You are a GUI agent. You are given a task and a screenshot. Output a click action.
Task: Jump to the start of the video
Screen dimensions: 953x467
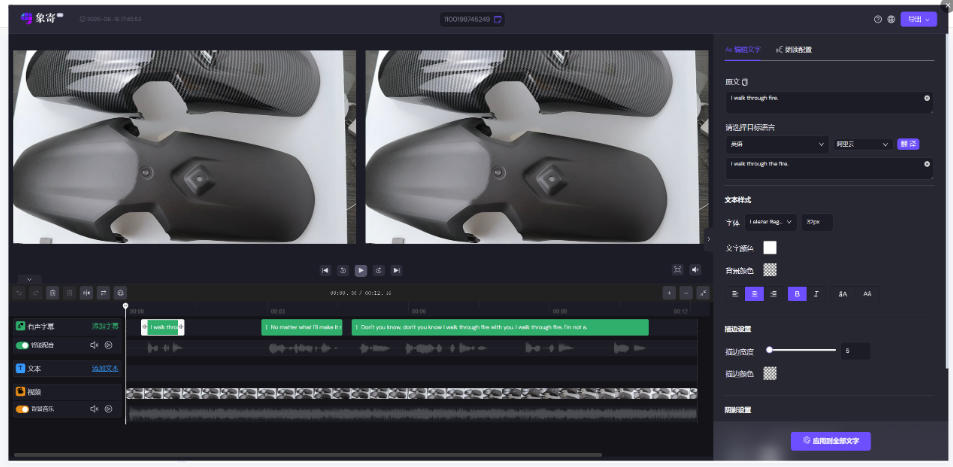(325, 270)
